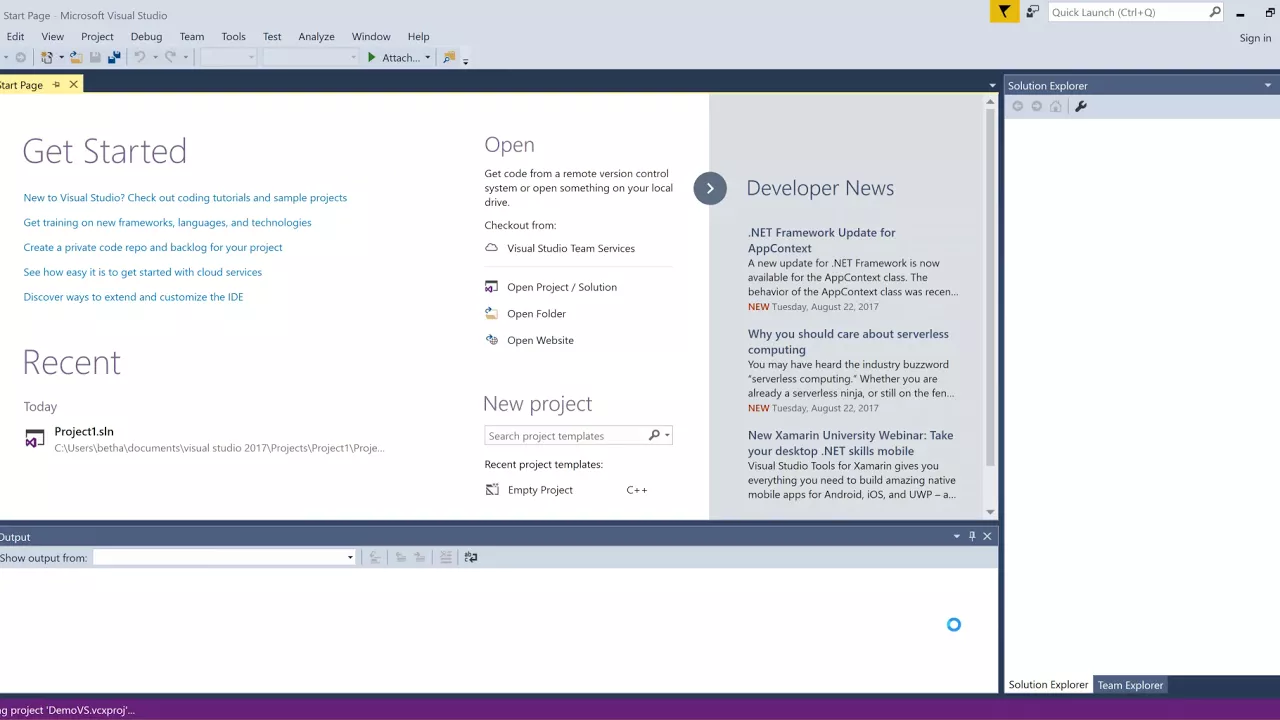Close the Start Page tab

point(73,85)
